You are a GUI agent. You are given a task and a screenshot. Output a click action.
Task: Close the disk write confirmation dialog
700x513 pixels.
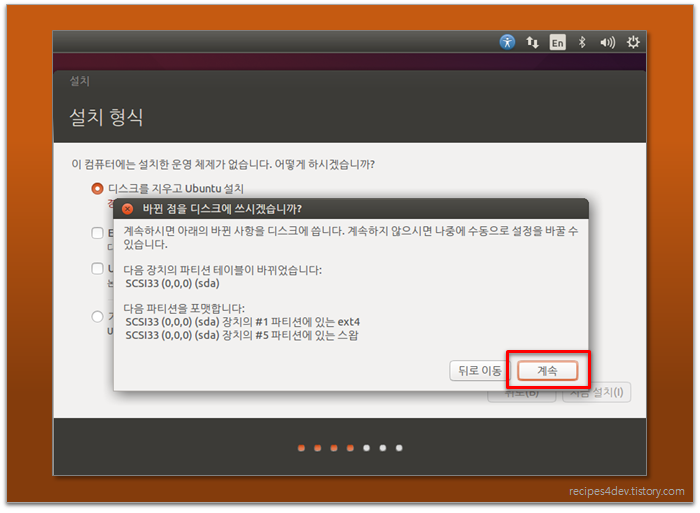[x=128, y=209]
